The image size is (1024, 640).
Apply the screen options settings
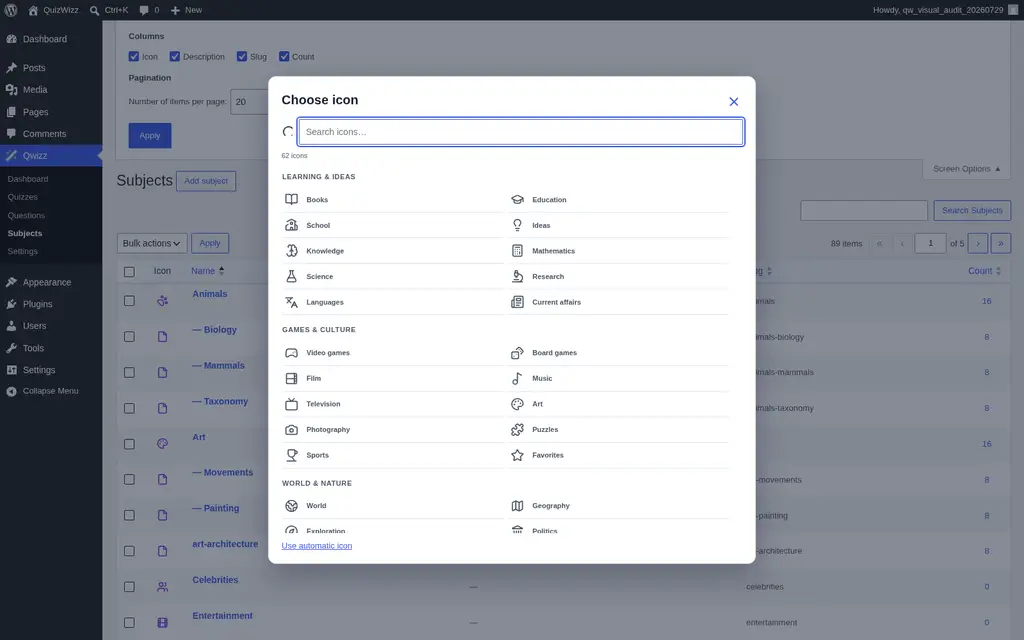[150, 135]
